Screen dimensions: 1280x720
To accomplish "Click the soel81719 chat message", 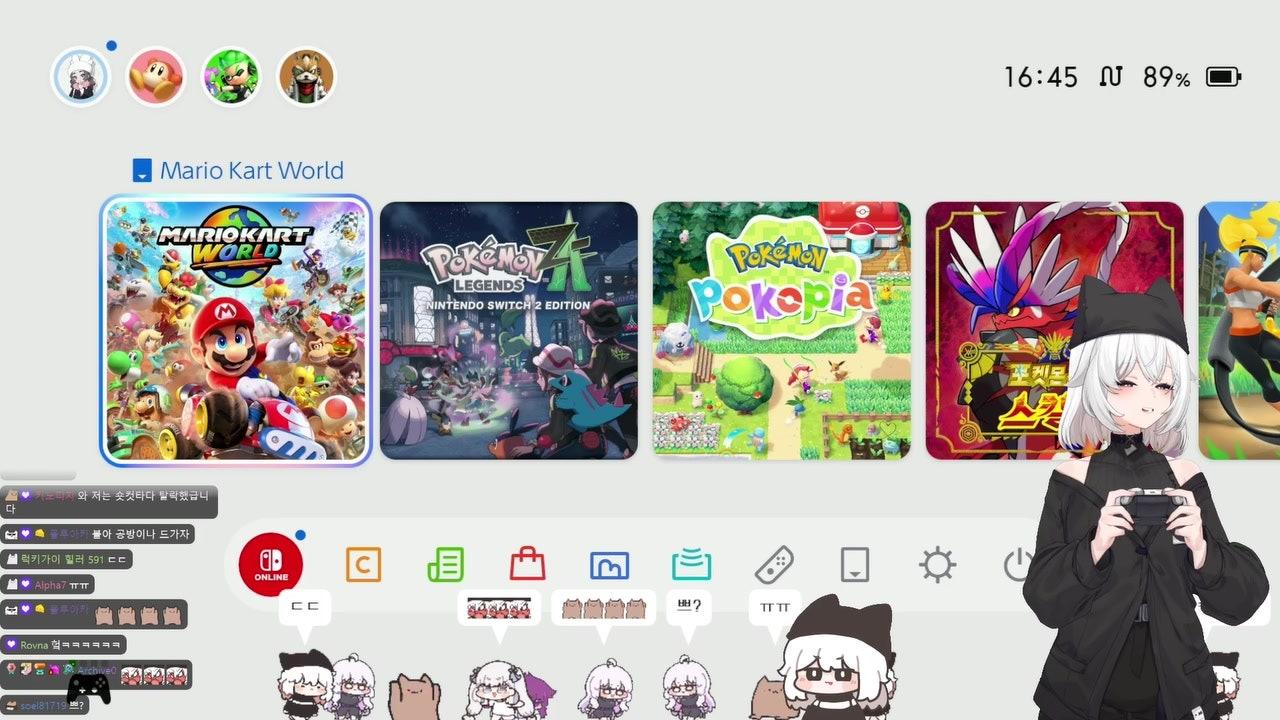I will (45, 706).
